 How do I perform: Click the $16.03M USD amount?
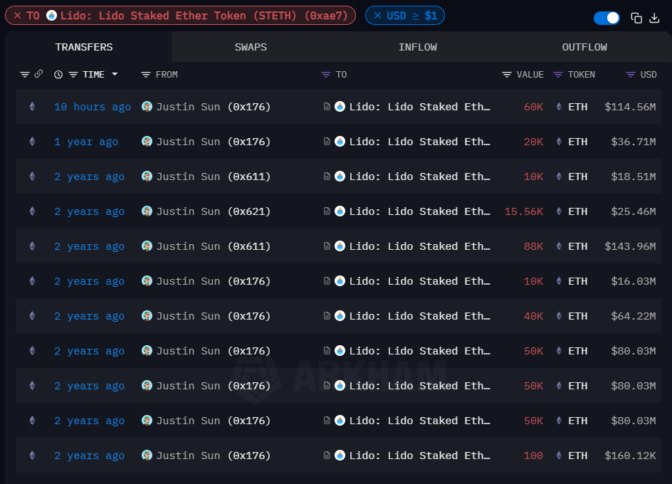(x=633, y=281)
